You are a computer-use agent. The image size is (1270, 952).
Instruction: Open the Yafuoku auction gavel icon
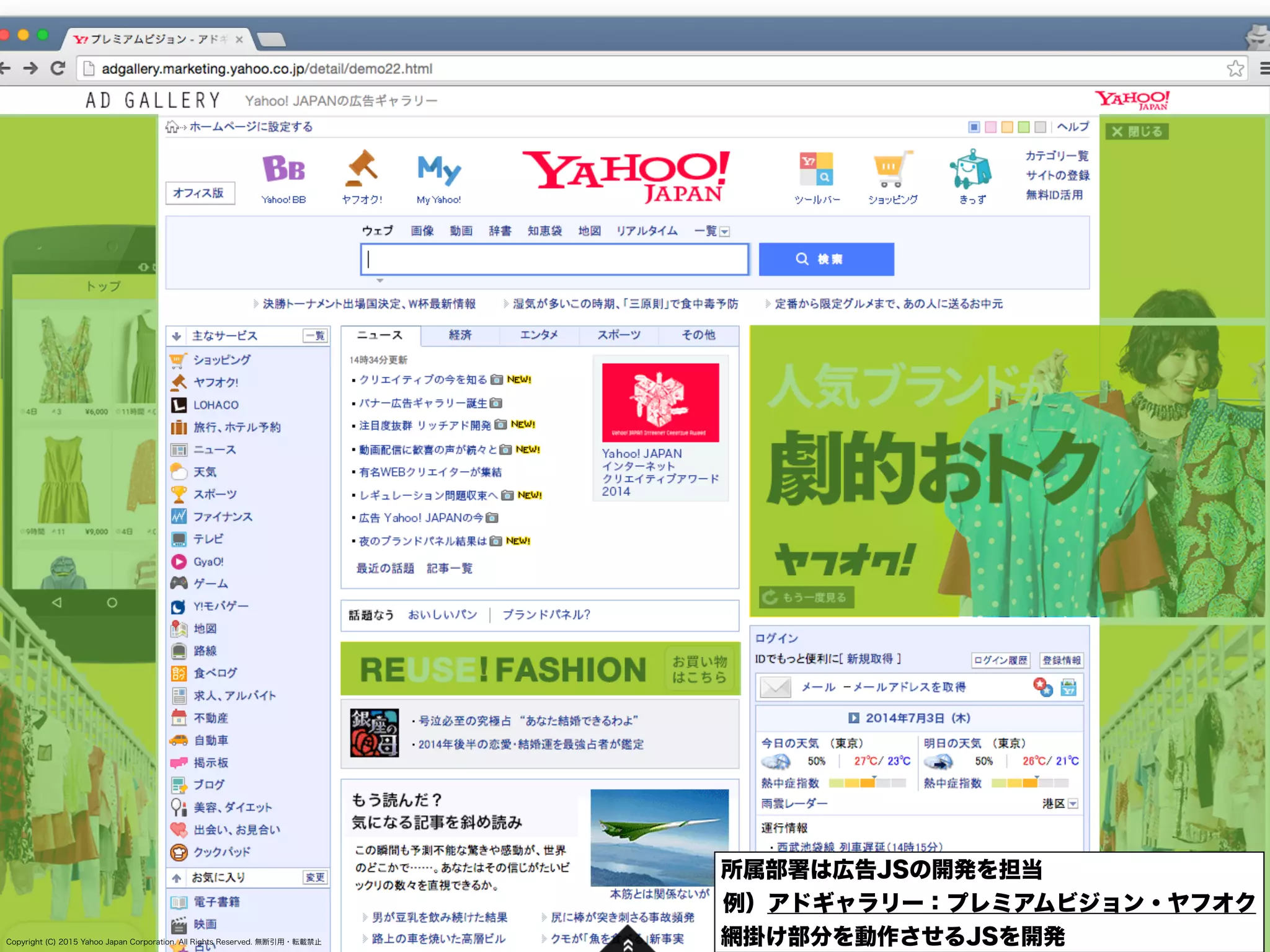click(x=362, y=168)
